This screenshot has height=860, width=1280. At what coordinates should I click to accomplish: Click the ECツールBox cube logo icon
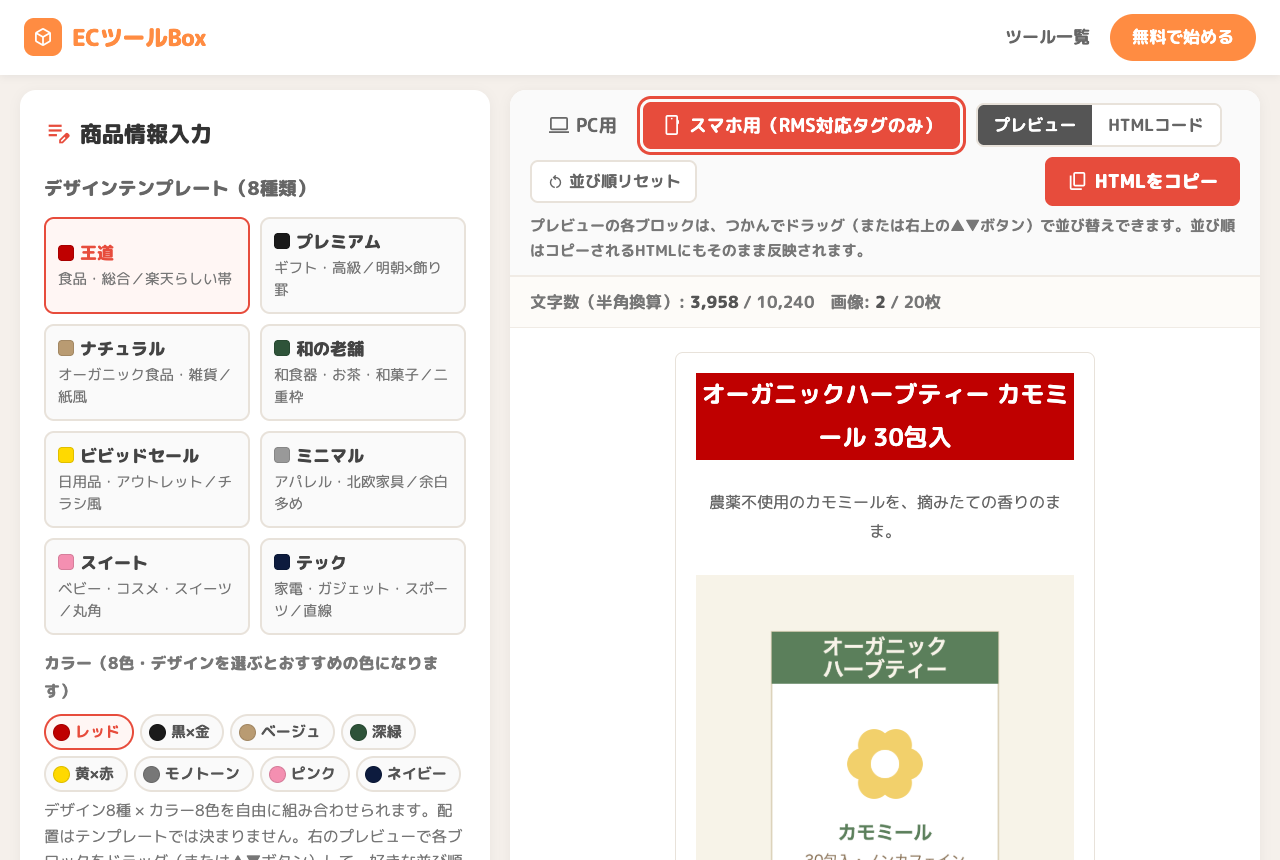click(43, 37)
